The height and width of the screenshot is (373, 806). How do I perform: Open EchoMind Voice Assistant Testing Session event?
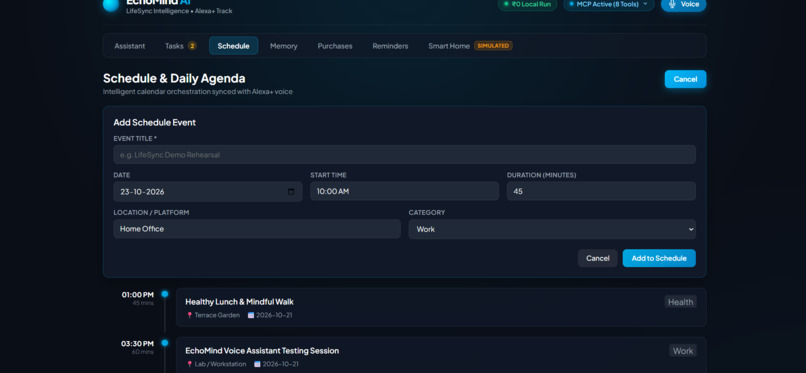pos(441,355)
